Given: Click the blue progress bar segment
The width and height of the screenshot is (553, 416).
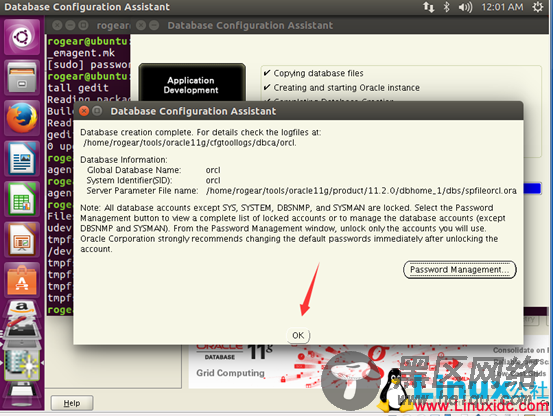Looking at the screenshot, I should click(x=532, y=189).
